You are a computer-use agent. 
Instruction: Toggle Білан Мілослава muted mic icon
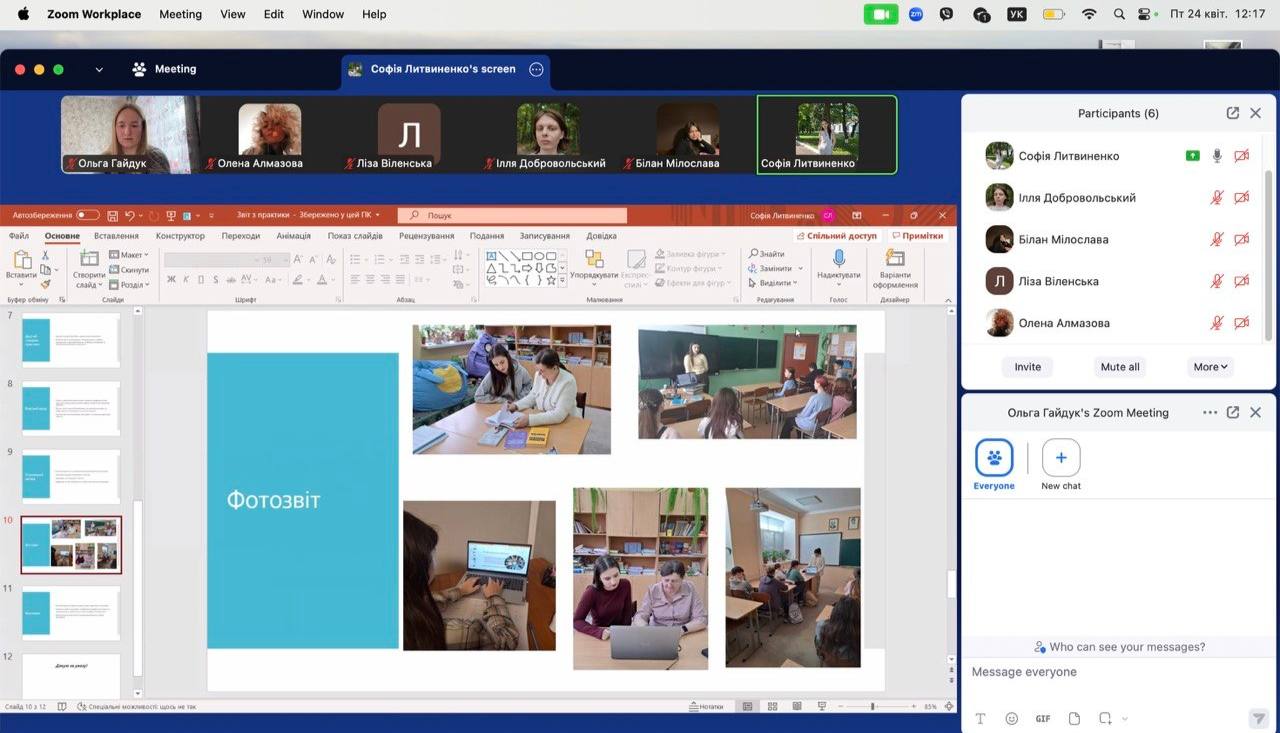[x=1217, y=239]
